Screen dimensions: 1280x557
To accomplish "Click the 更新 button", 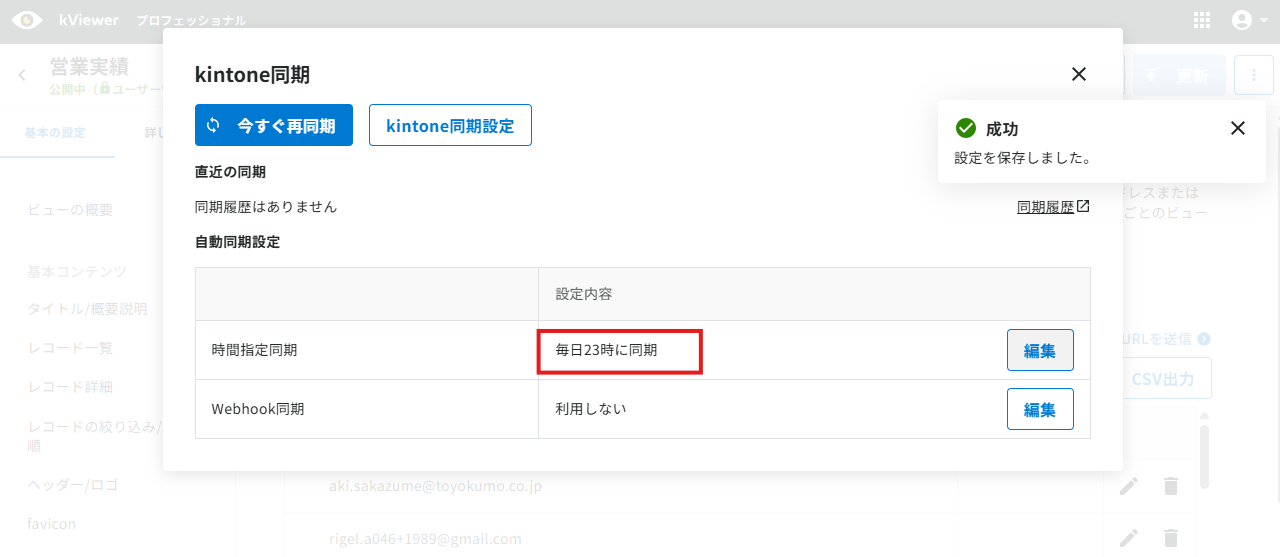I will 1179,75.
